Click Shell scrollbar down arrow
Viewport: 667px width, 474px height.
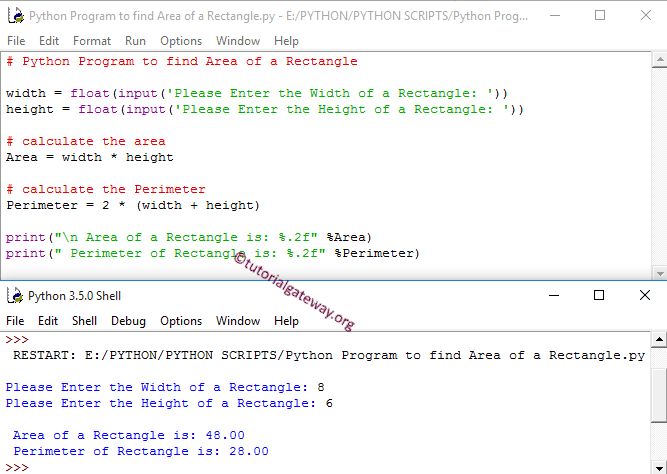point(659,468)
